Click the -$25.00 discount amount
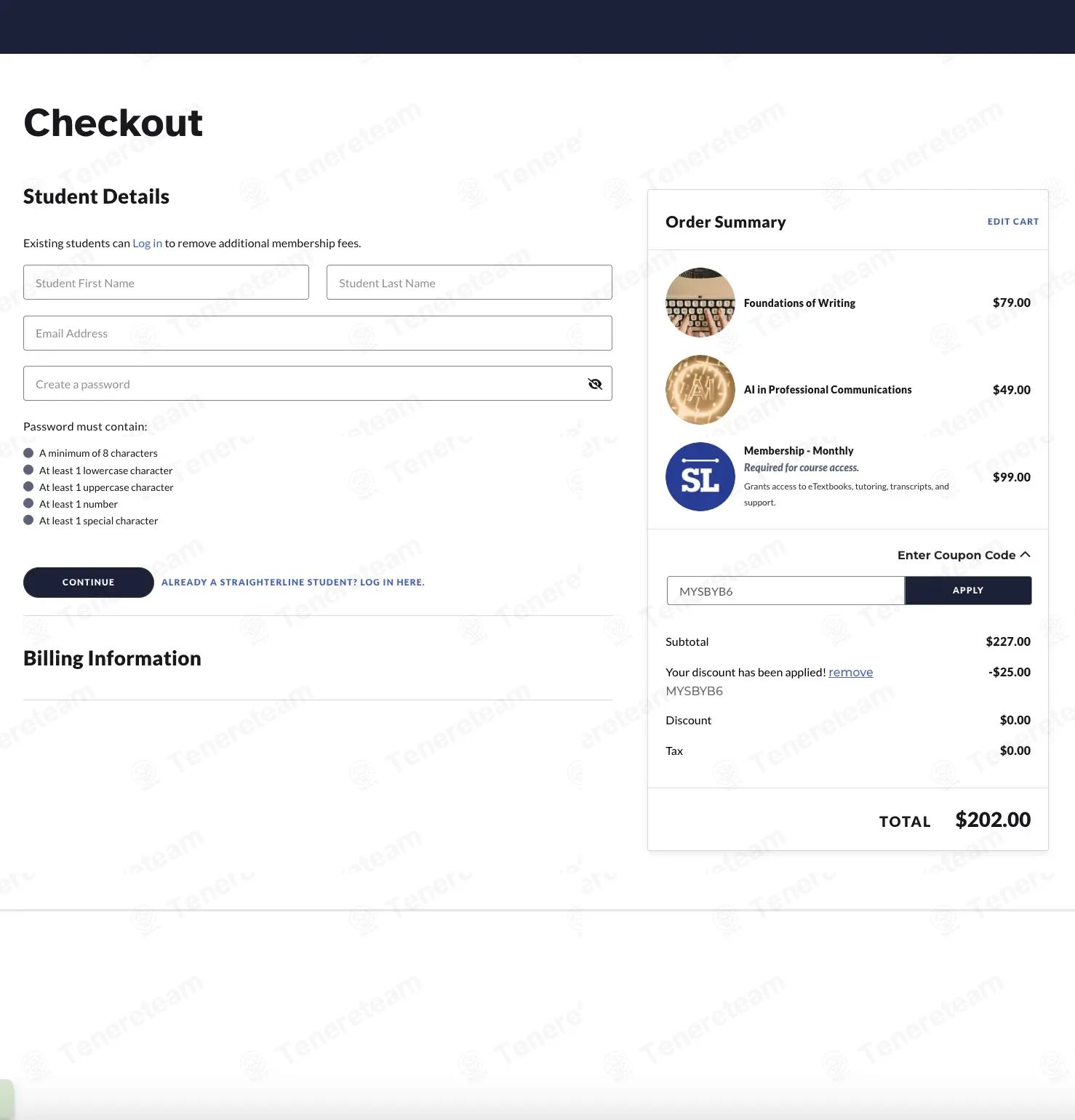Screen dimensions: 1075x1120 pos(1010,672)
